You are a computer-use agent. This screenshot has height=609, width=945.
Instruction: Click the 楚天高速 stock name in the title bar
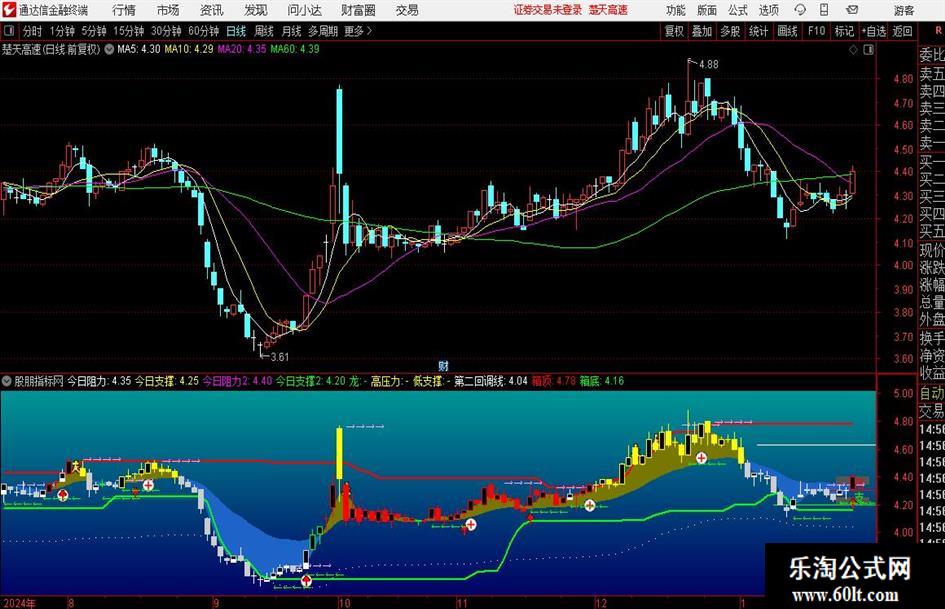click(608, 10)
